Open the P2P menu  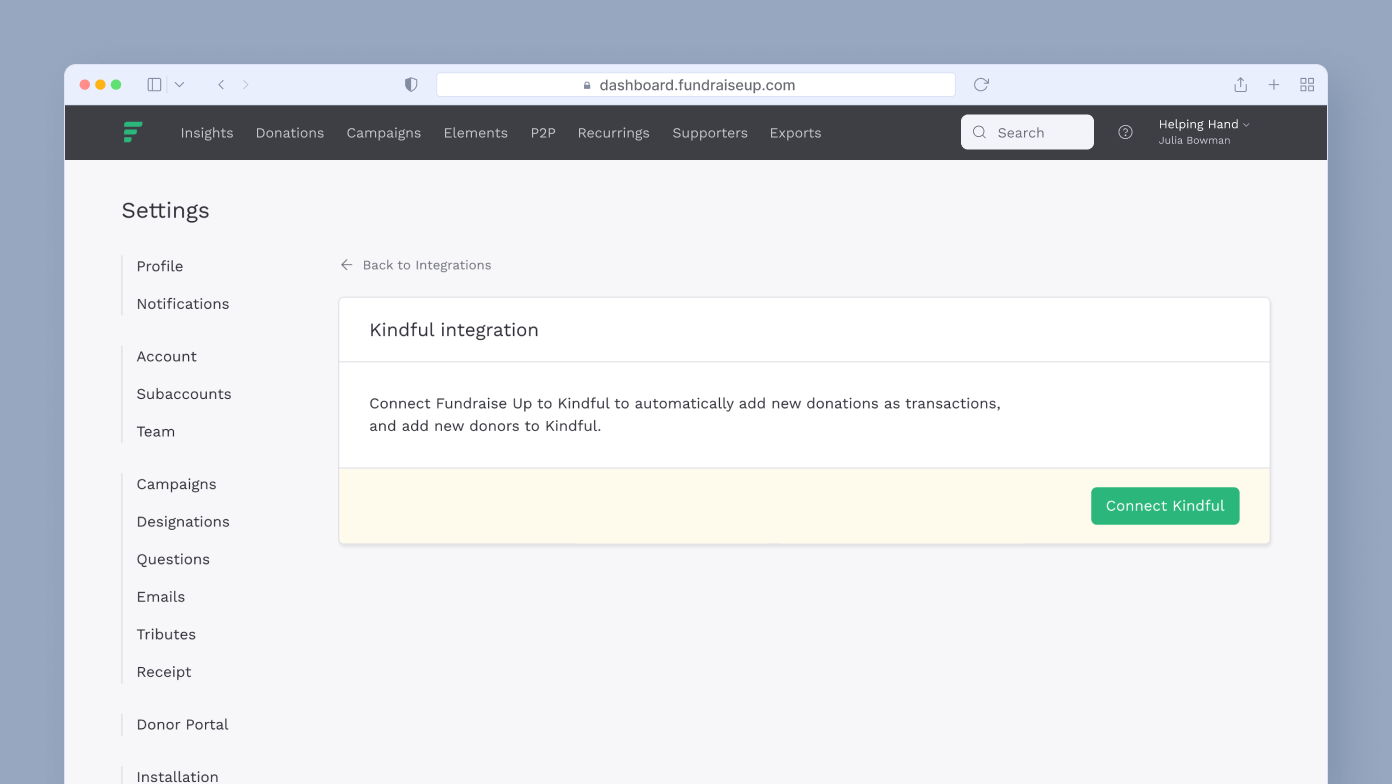543,133
